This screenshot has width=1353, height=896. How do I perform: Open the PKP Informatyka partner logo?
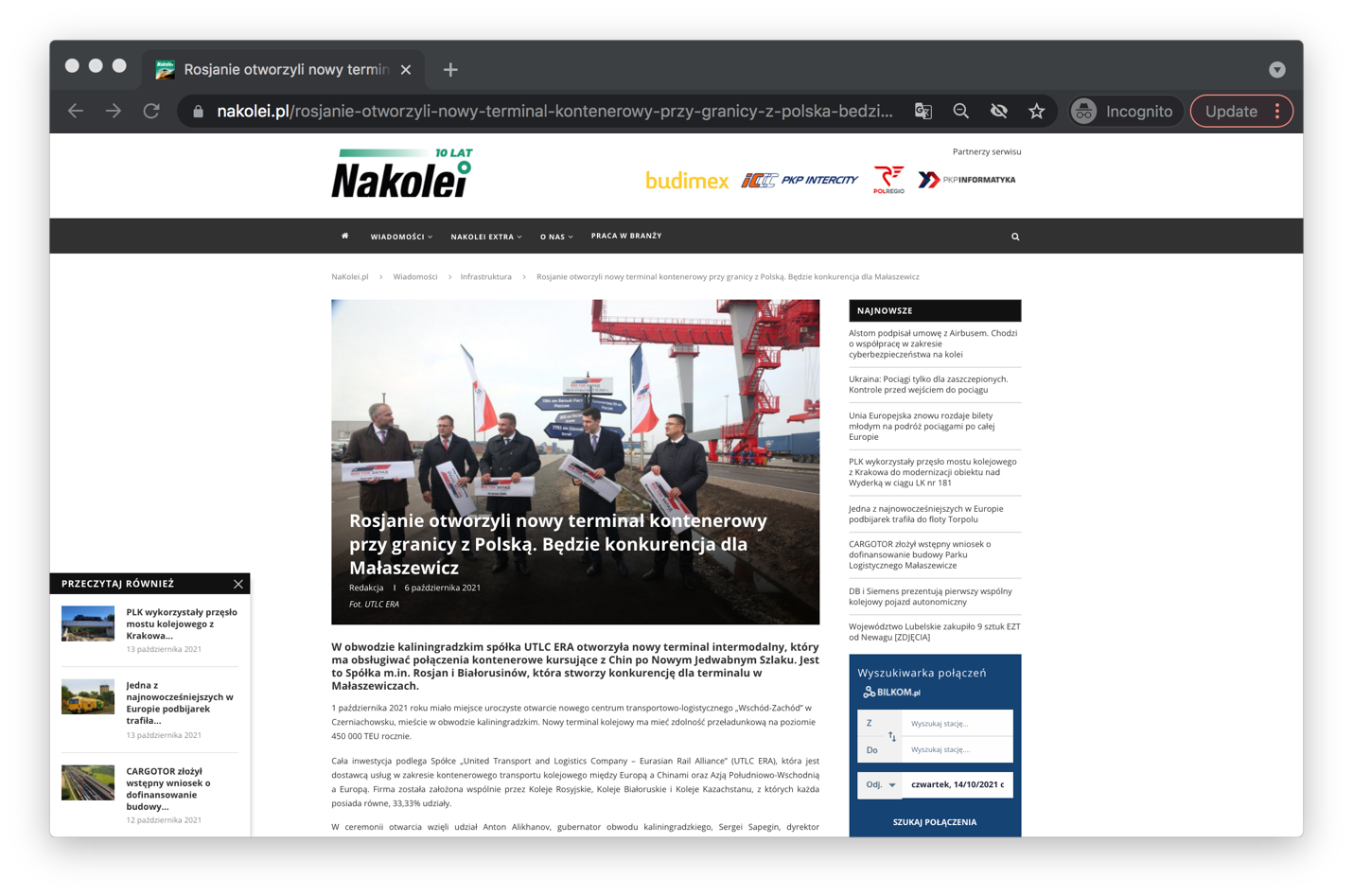click(x=966, y=180)
